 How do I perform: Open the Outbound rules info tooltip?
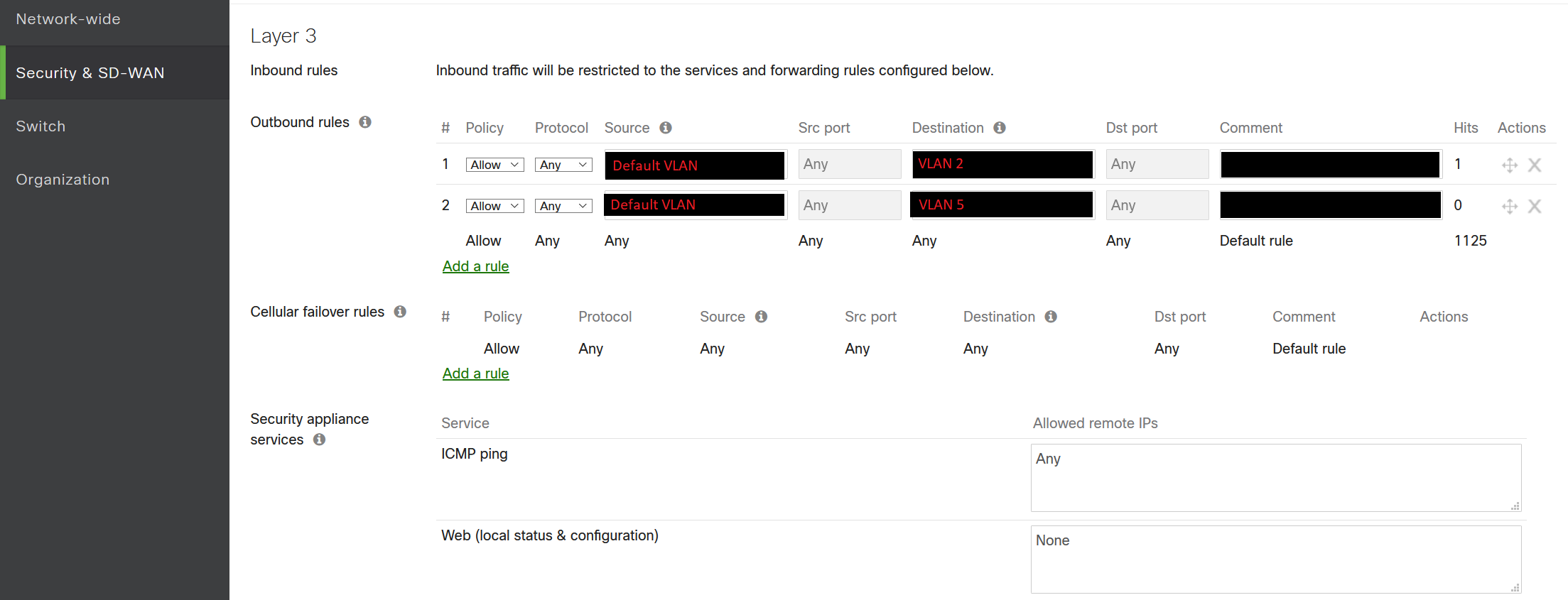click(365, 122)
